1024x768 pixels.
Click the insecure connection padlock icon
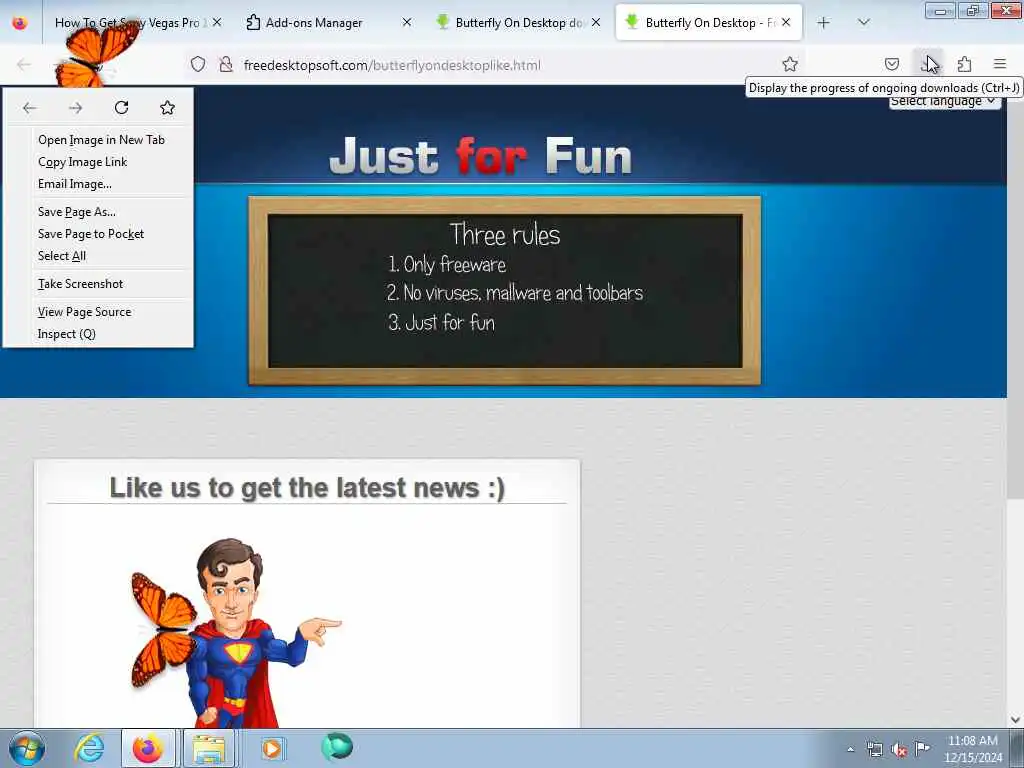tap(226, 65)
